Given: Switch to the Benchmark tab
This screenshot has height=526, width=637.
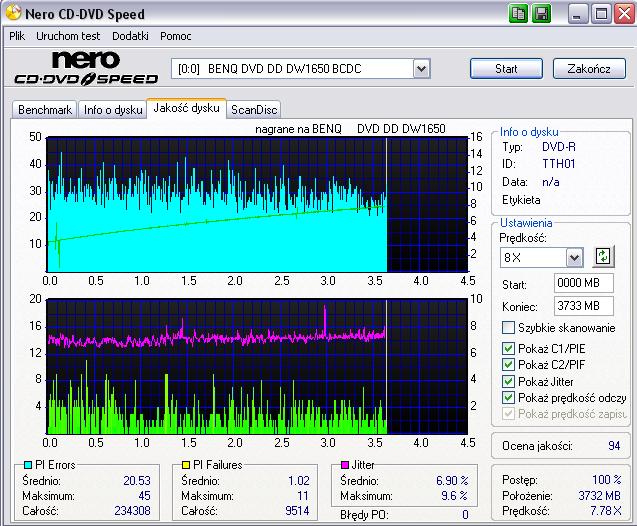Looking at the screenshot, I should pyautogui.click(x=45, y=110).
